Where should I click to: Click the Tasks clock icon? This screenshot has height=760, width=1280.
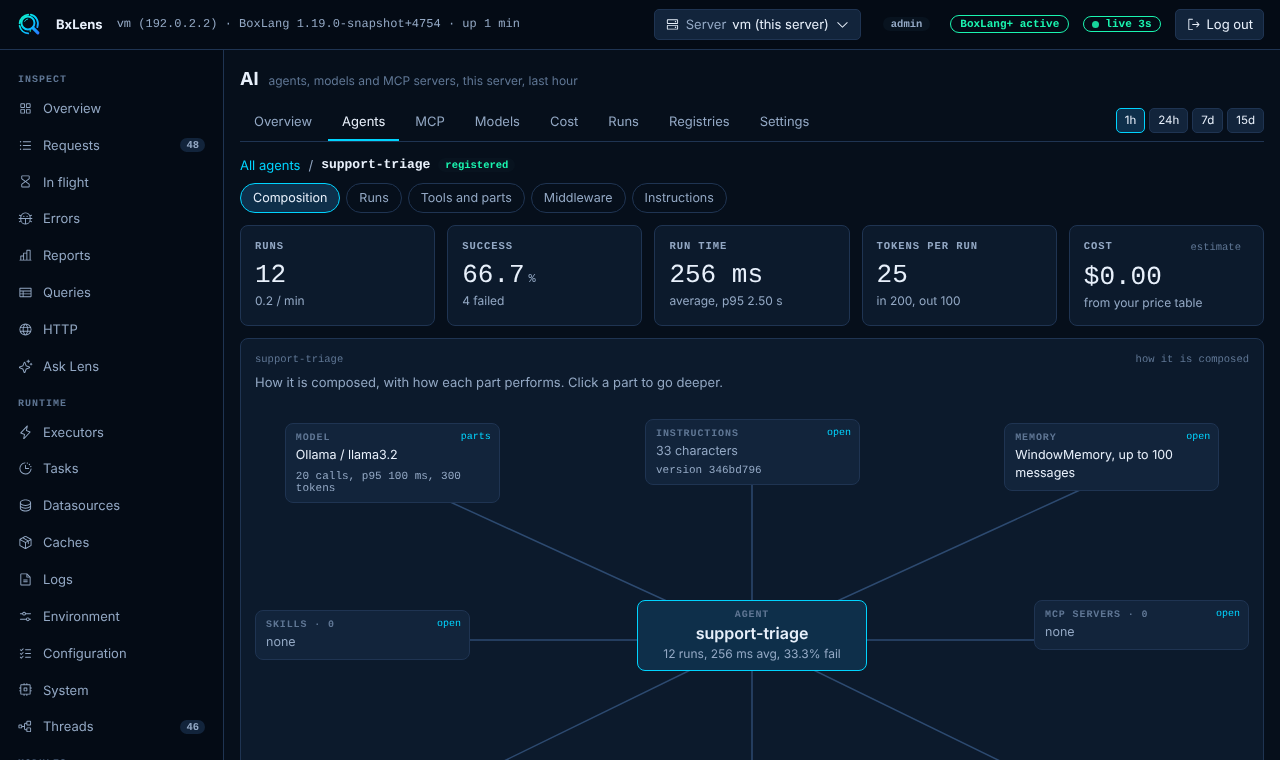(x=25, y=468)
